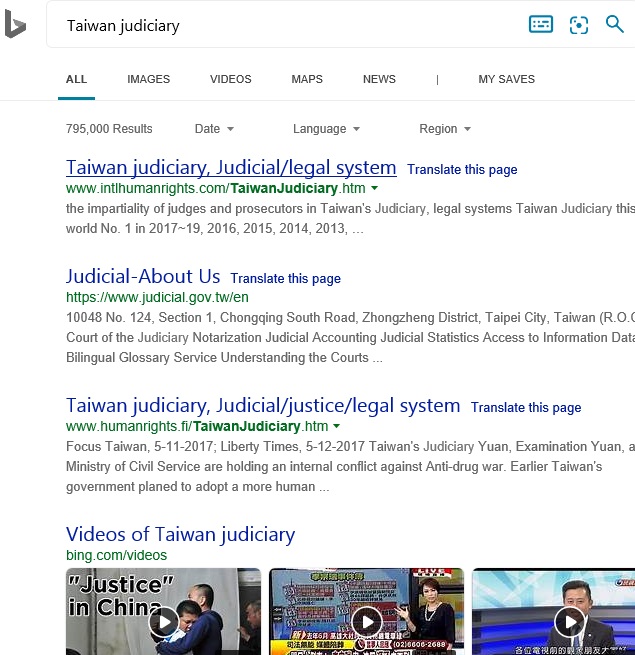Play the "Justice in China" video
The width and height of the screenshot is (635, 655).
[163, 622]
